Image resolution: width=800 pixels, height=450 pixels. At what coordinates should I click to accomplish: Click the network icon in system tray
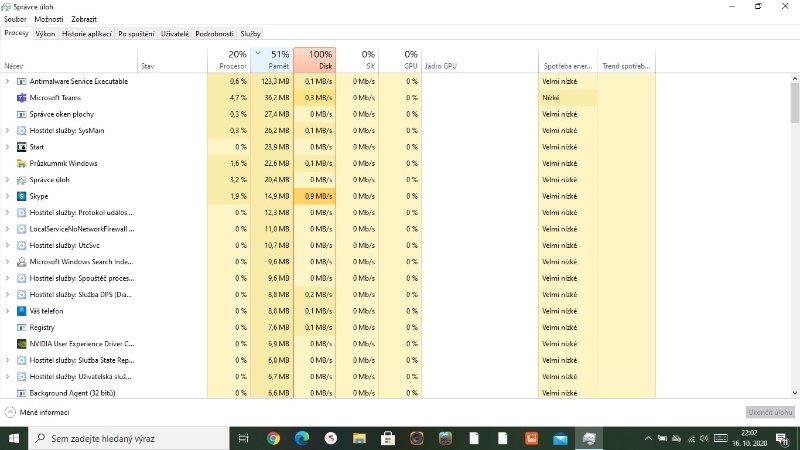tap(691, 438)
